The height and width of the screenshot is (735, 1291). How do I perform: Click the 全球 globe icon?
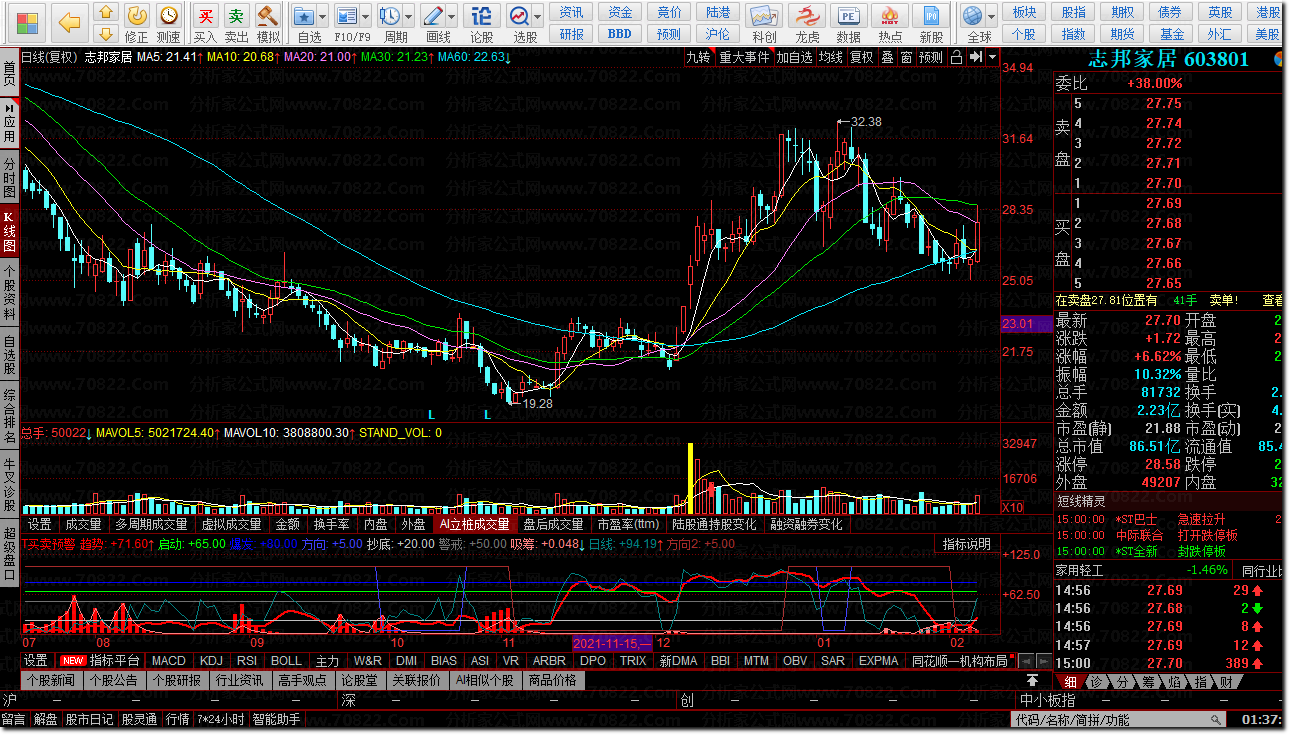tap(971, 16)
